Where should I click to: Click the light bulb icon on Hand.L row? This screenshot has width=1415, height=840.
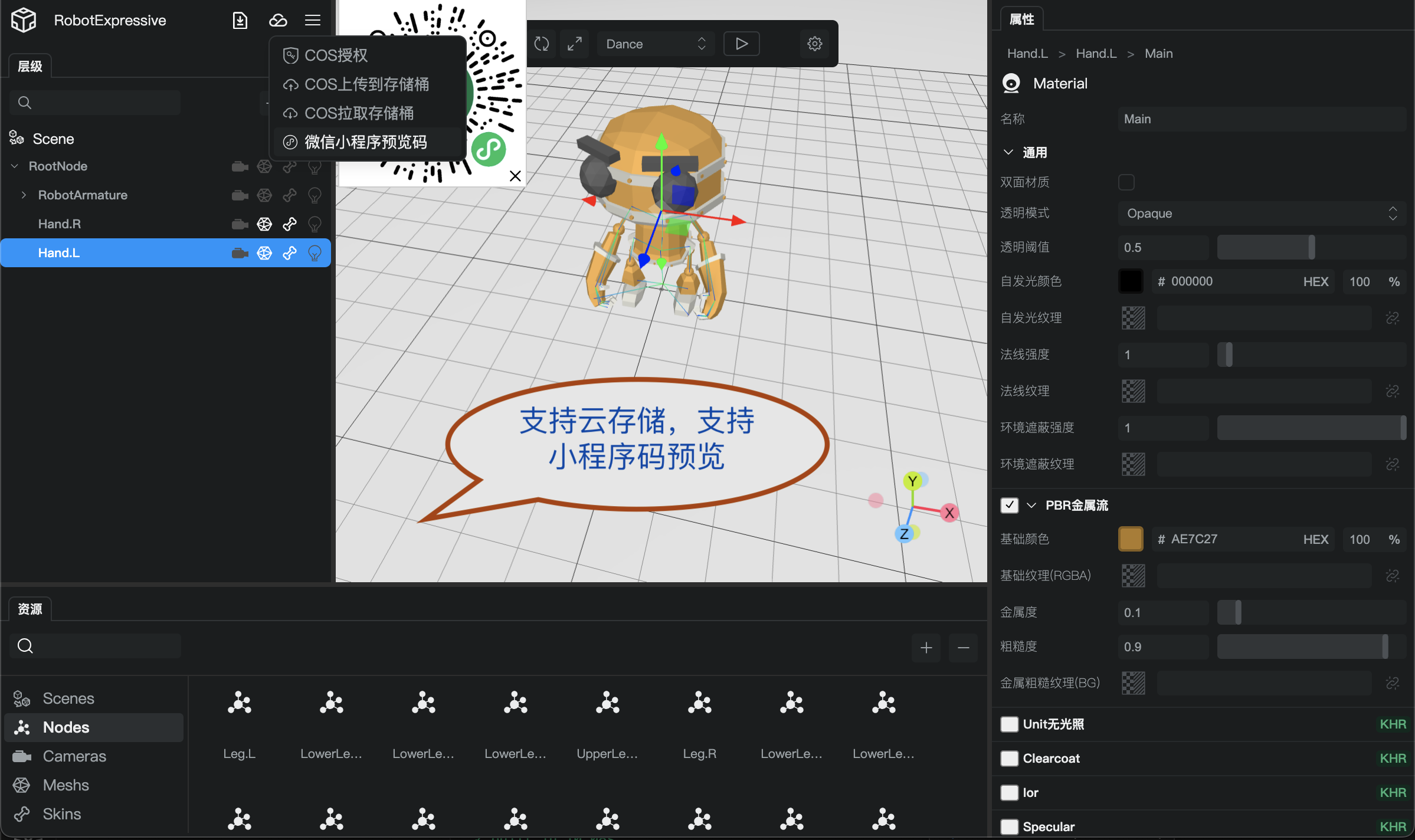[x=315, y=253]
